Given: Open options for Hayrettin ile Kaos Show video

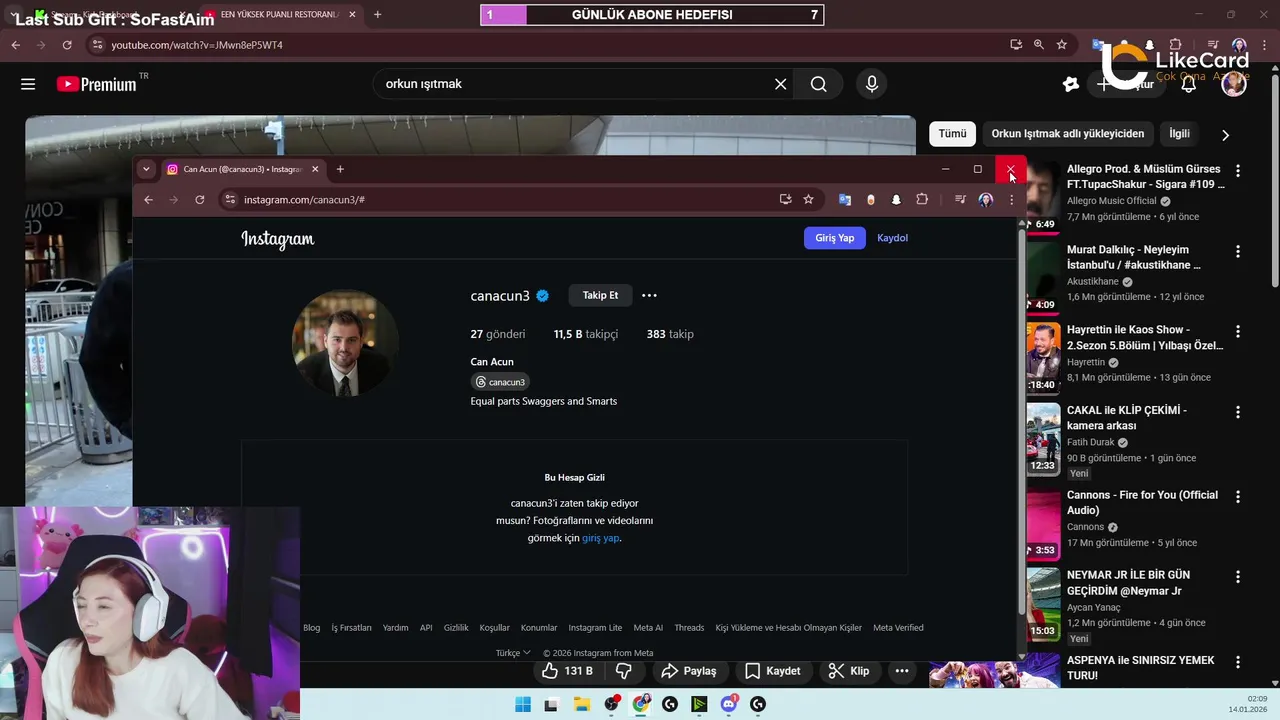Looking at the screenshot, I should click(1238, 332).
